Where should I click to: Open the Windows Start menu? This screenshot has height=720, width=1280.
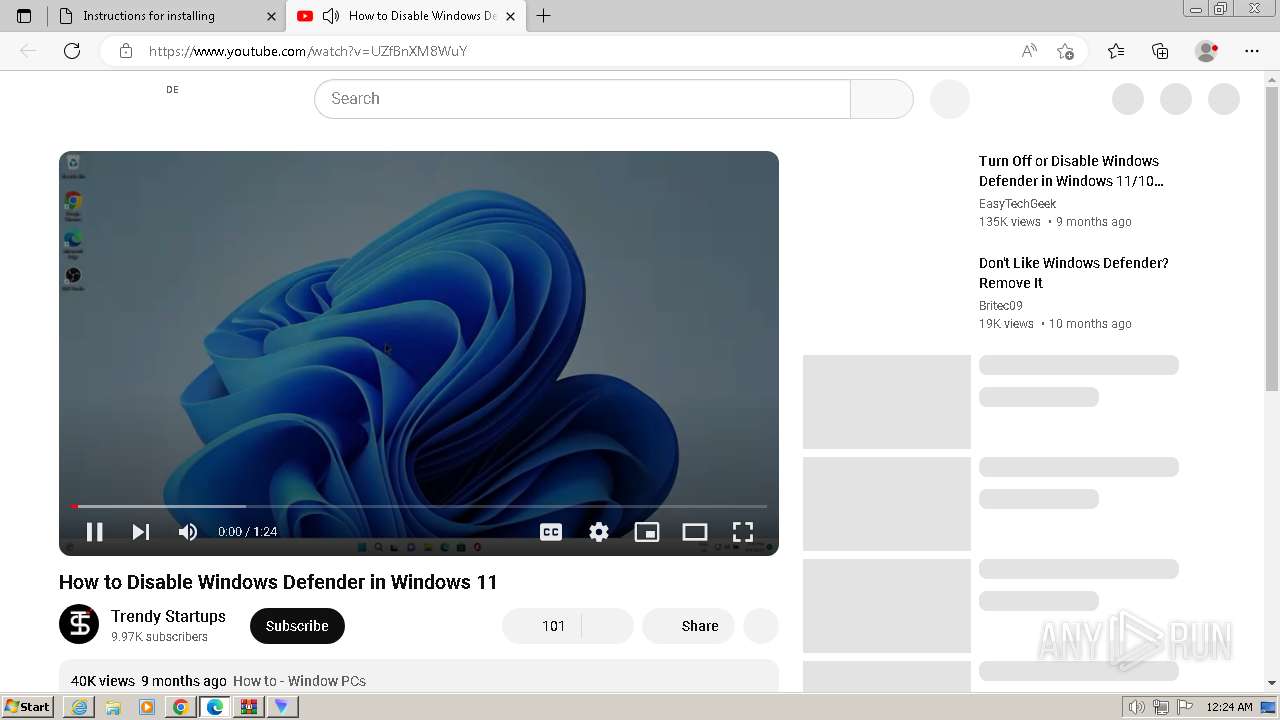[x=27, y=707]
